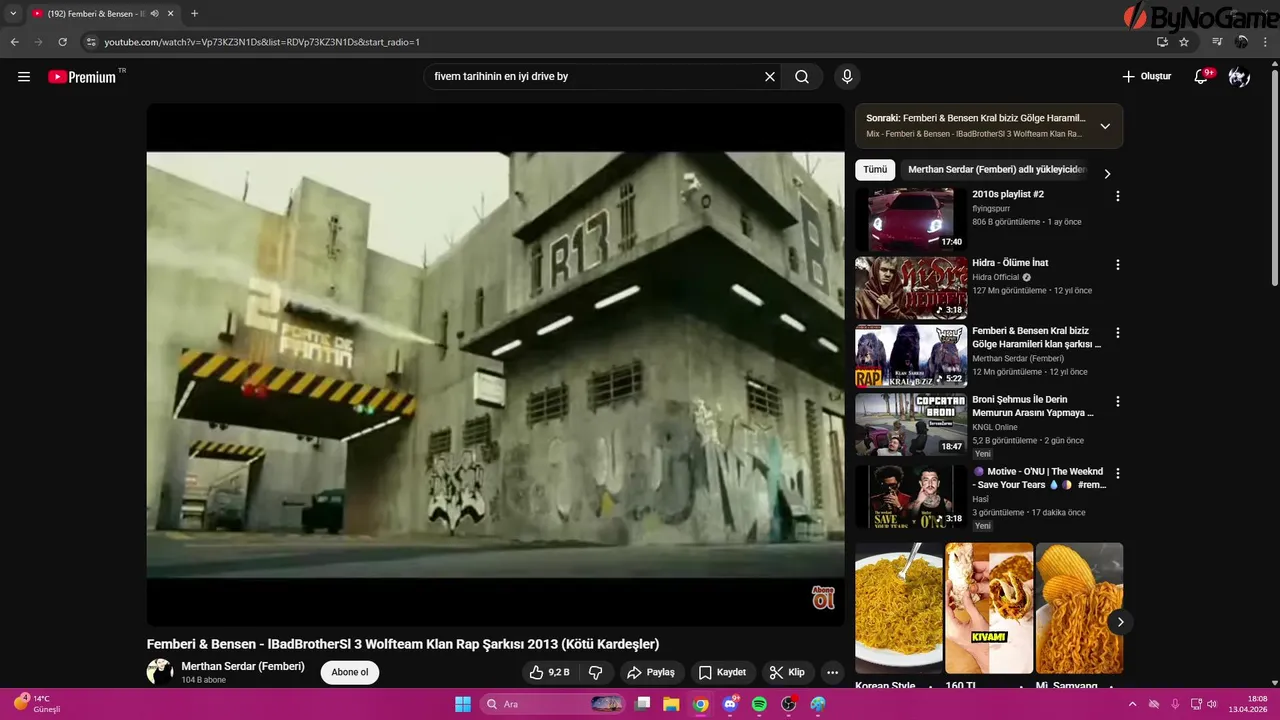Reload the YouTube page
Image resolution: width=1280 pixels, height=720 pixels.
62,42
